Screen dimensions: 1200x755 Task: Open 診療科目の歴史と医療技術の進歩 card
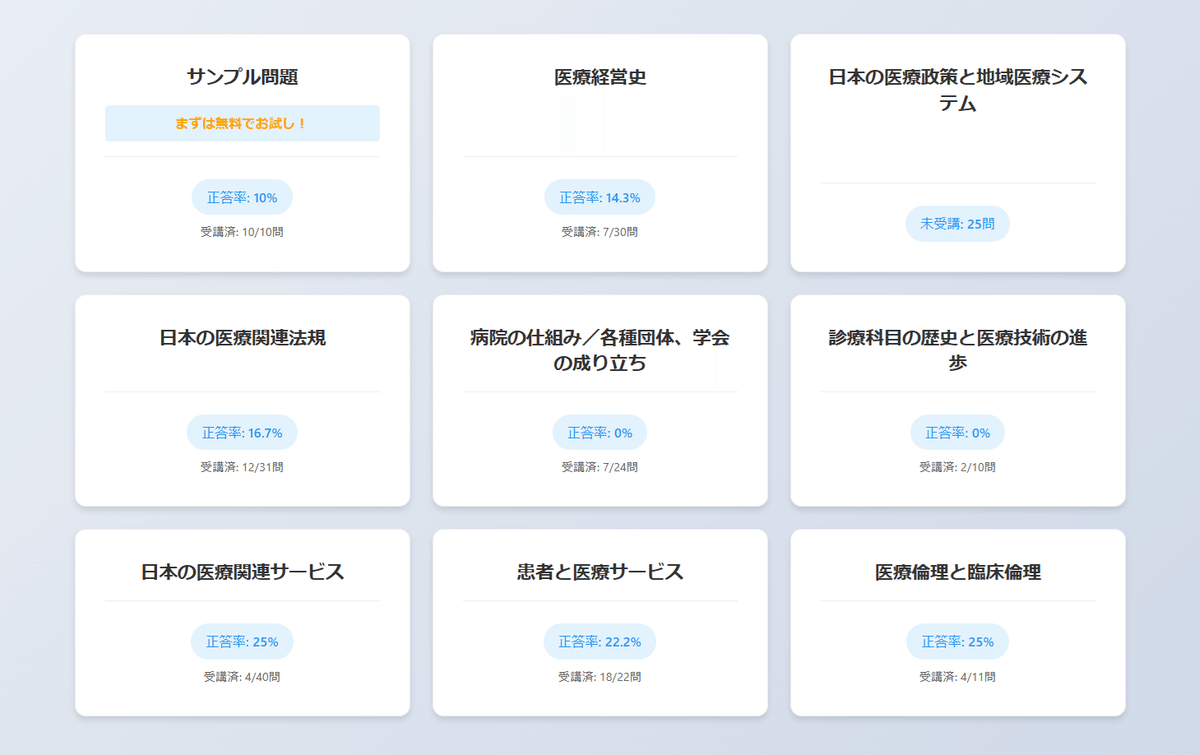click(958, 400)
